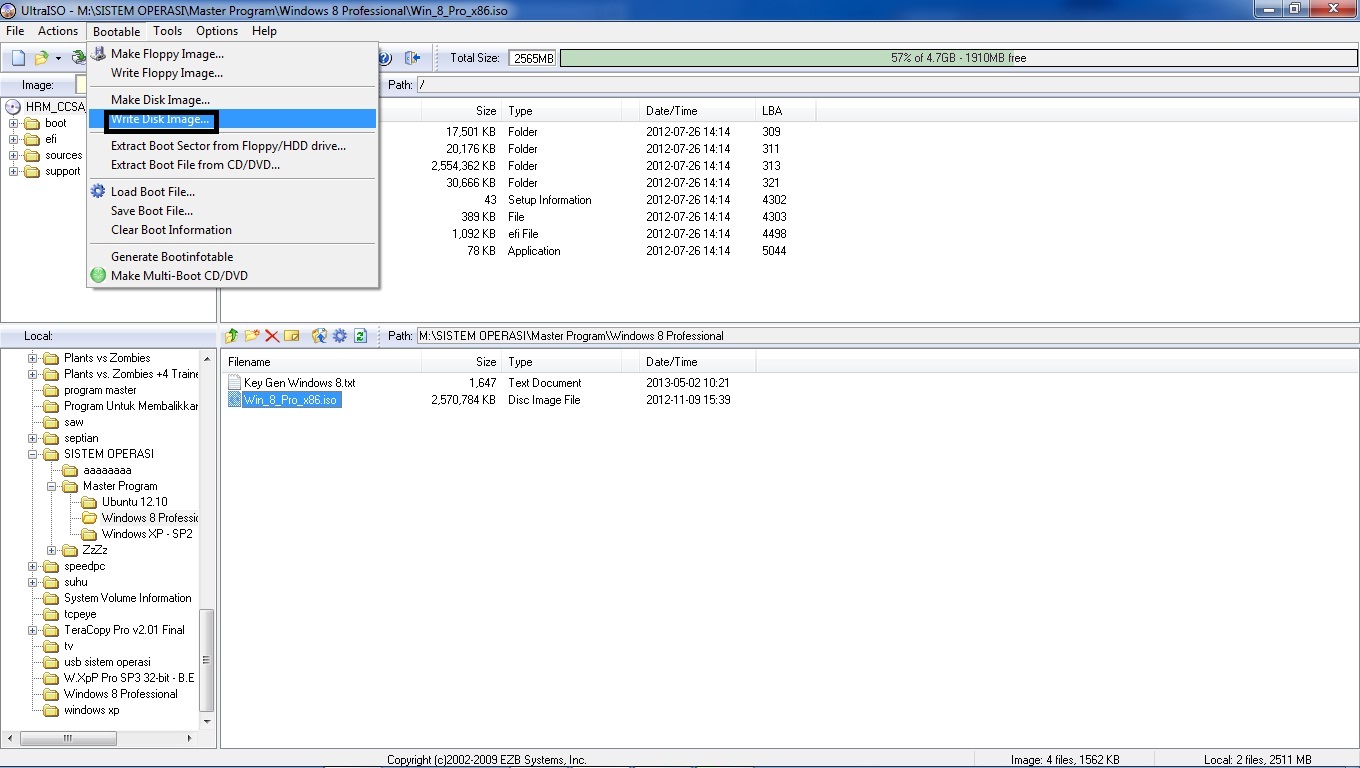
Task: Open the Options menu
Action: coord(217,31)
